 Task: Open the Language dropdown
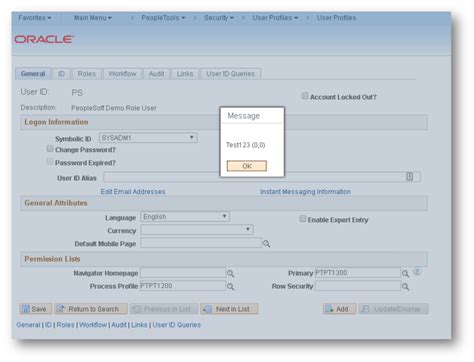185,217
